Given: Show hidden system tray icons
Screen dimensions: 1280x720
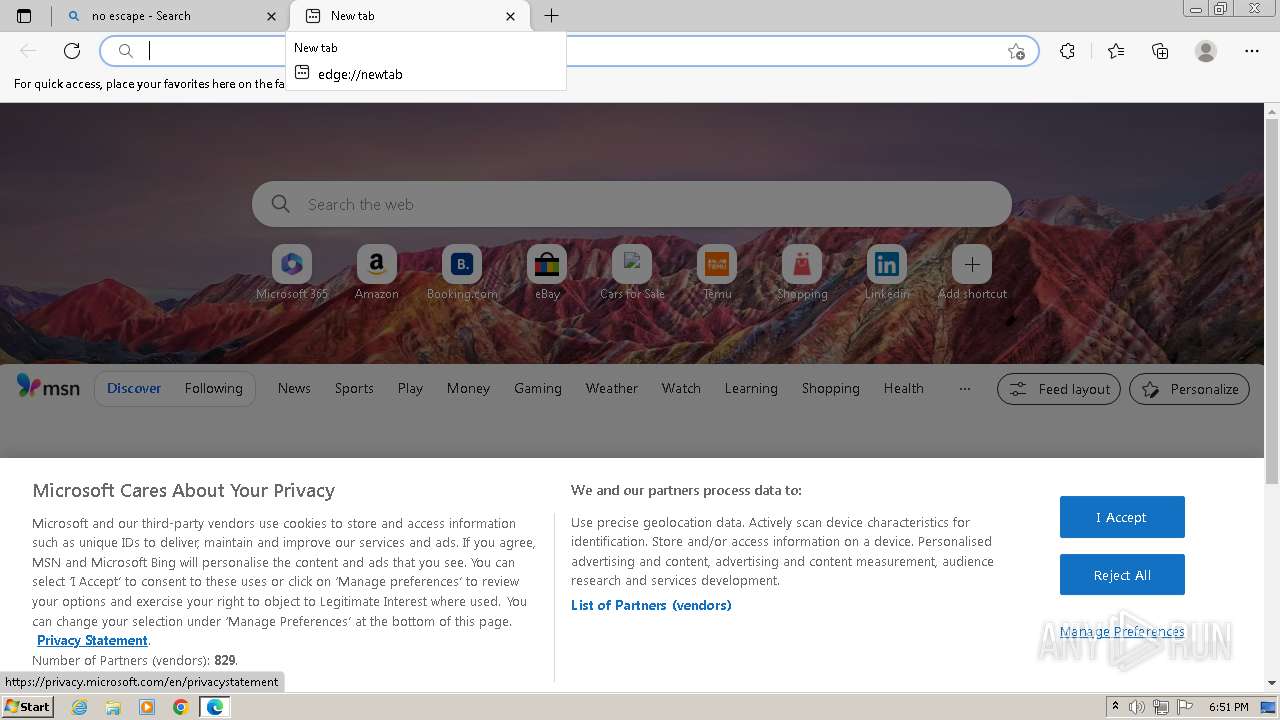Looking at the screenshot, I should tap(1115, 706).
